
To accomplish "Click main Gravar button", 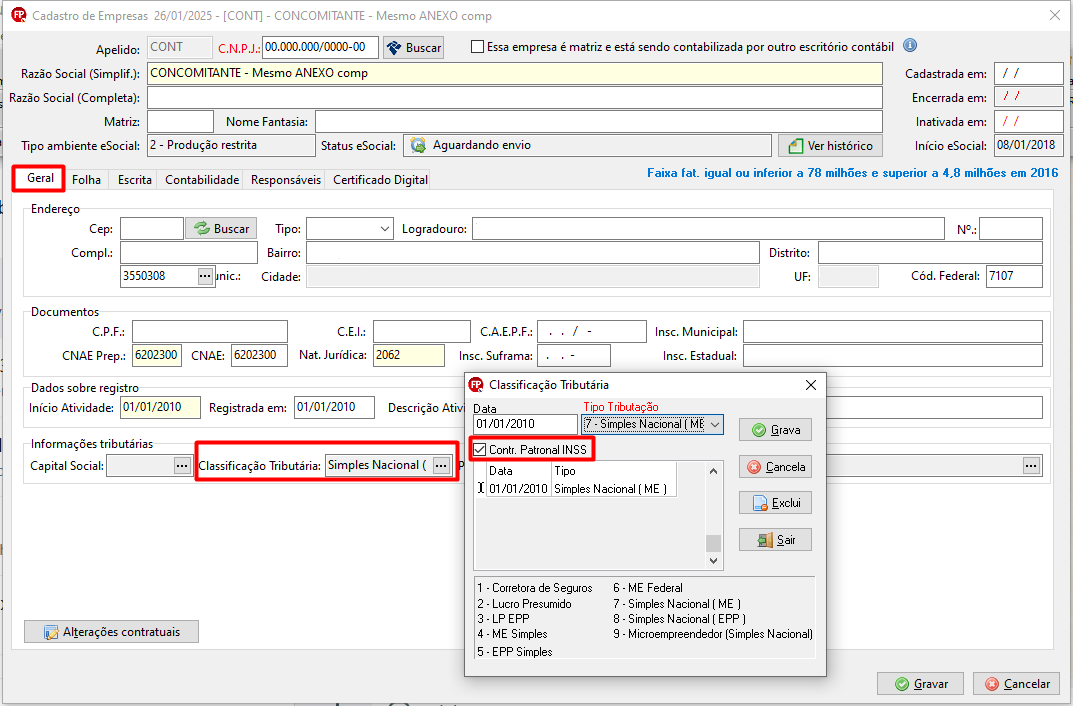I will (920, 683).
